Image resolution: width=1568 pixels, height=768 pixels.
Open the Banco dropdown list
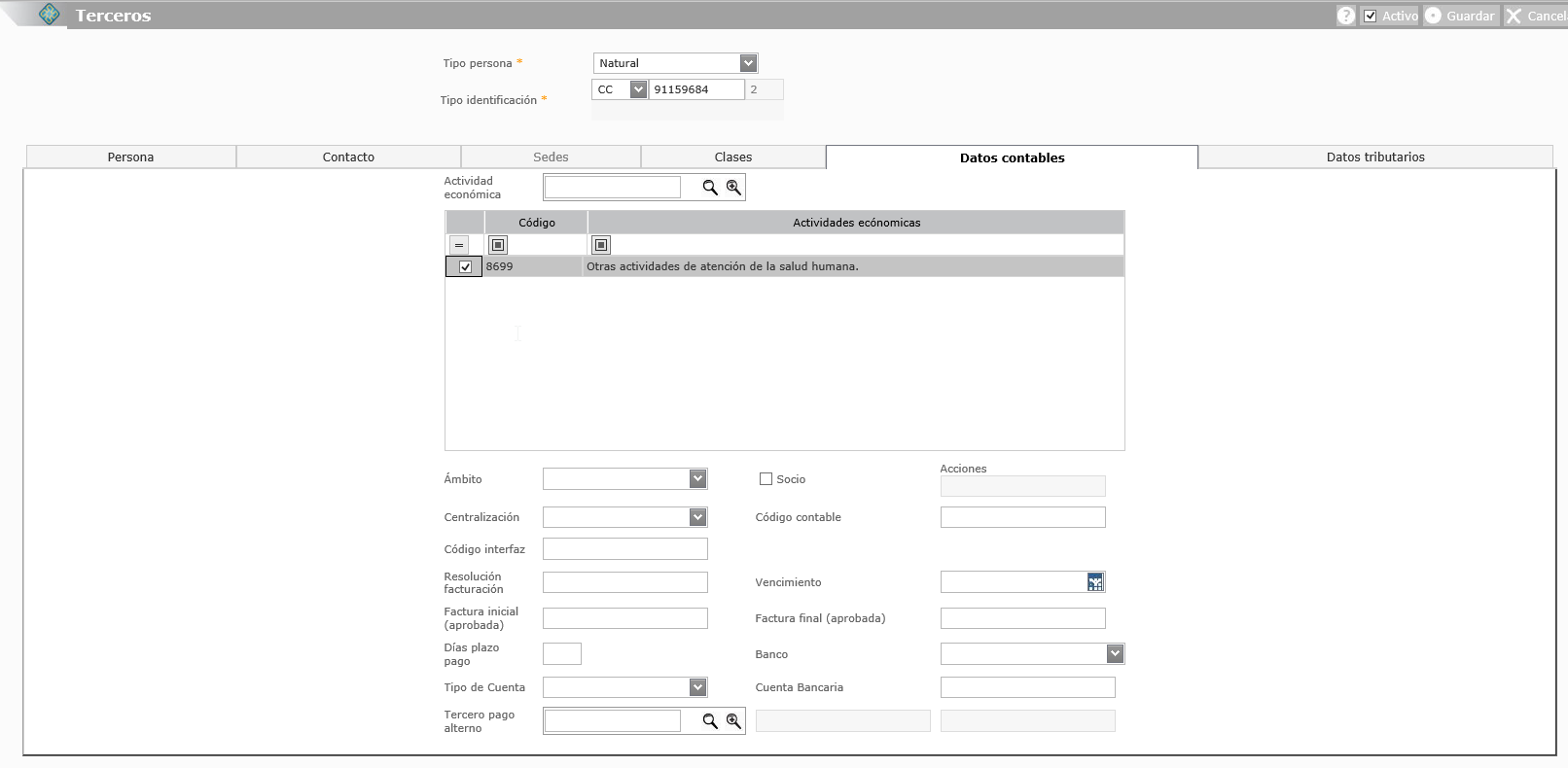[x=1115, y=654]
